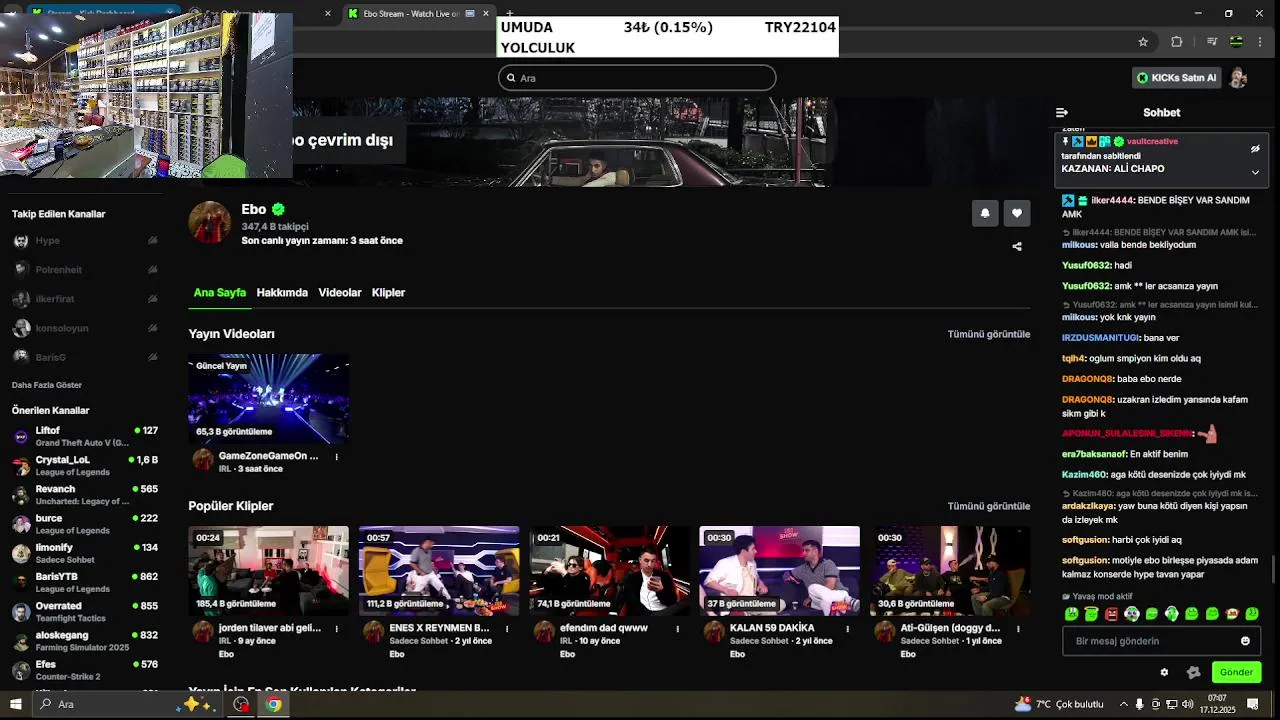
Task: View all Popüler Klipler with Tümünü görüntüle
Action: (x=989, y=506)
